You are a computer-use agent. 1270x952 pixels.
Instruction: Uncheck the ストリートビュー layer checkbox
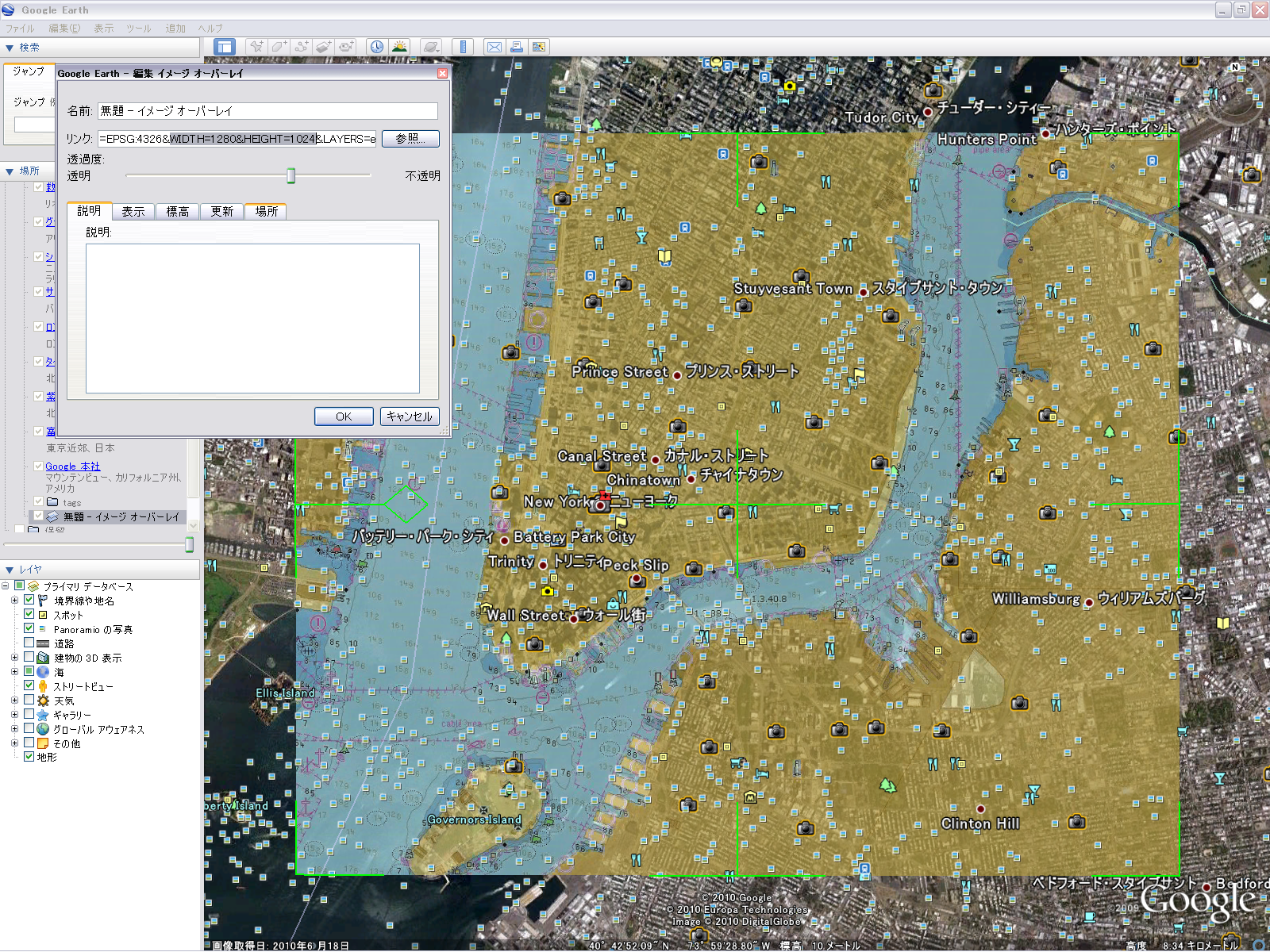point(29,686)
